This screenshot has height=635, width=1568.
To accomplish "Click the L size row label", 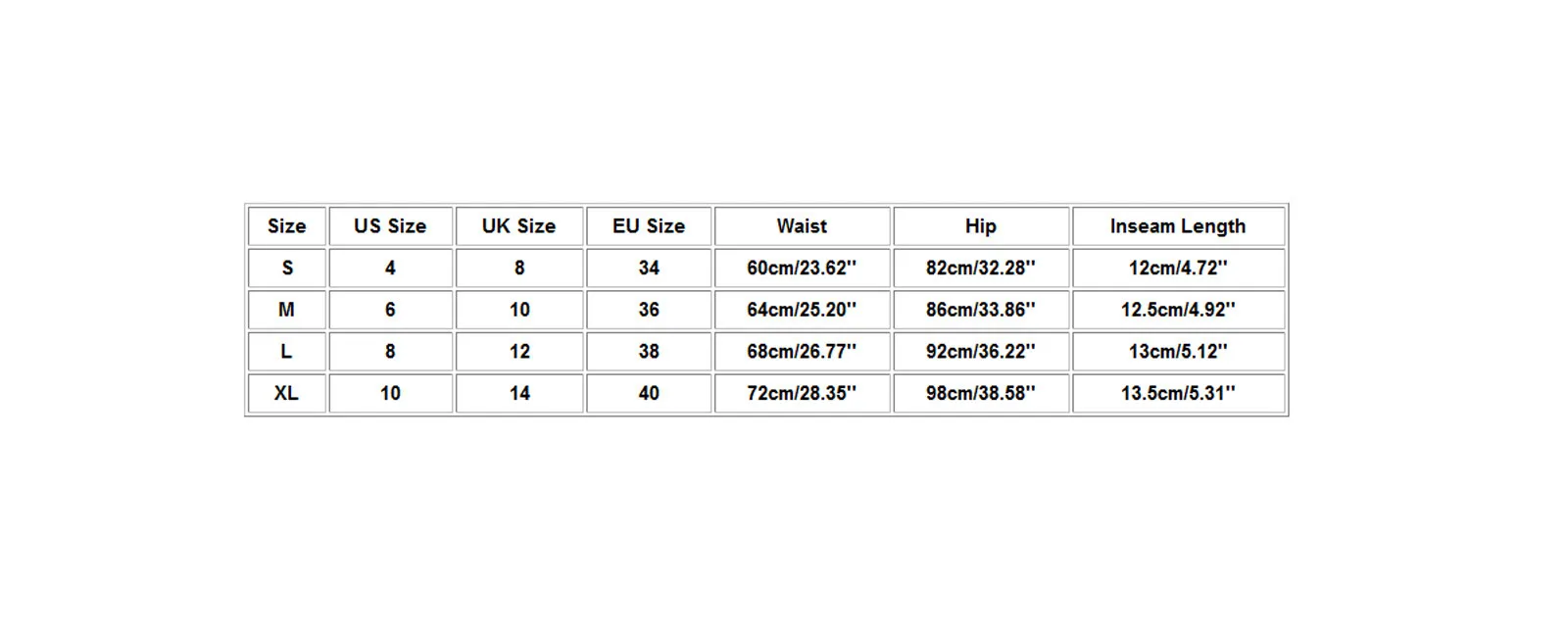I will 286,351.
